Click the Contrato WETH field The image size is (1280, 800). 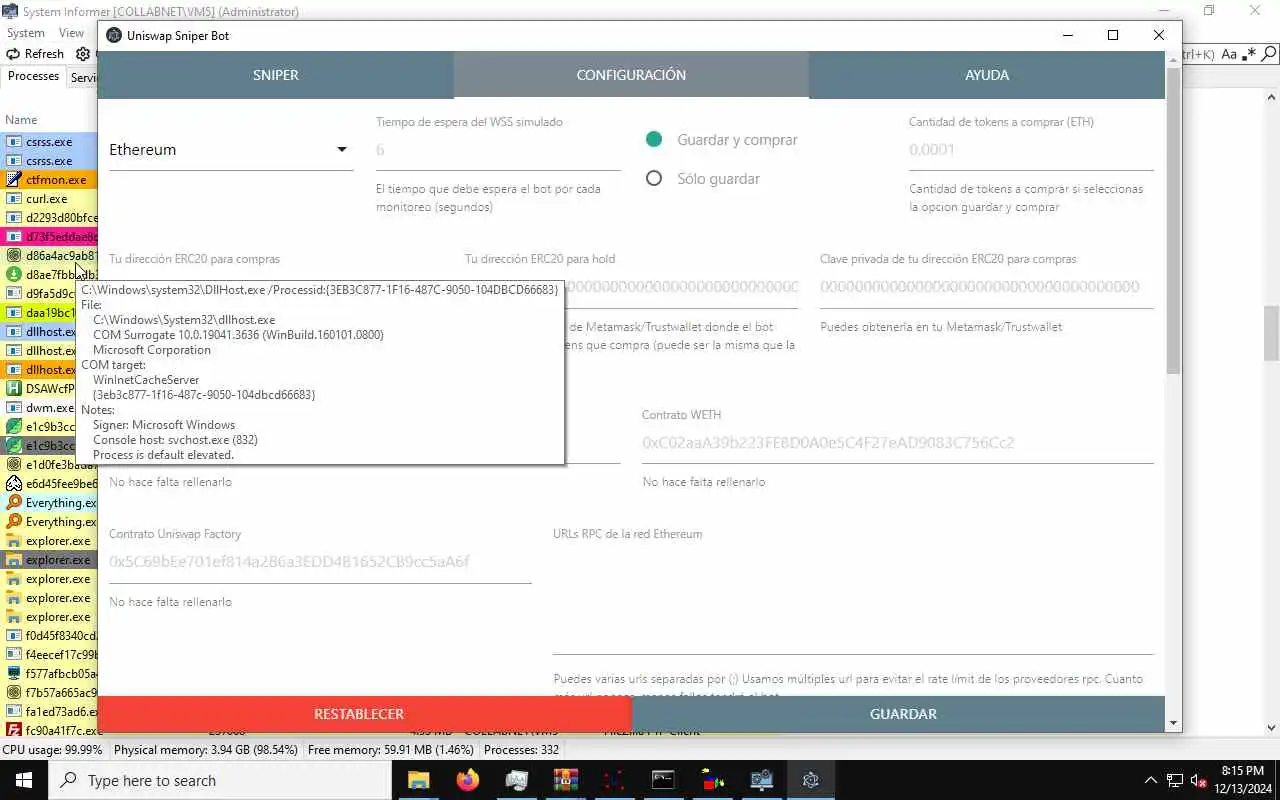coord(898,443)
